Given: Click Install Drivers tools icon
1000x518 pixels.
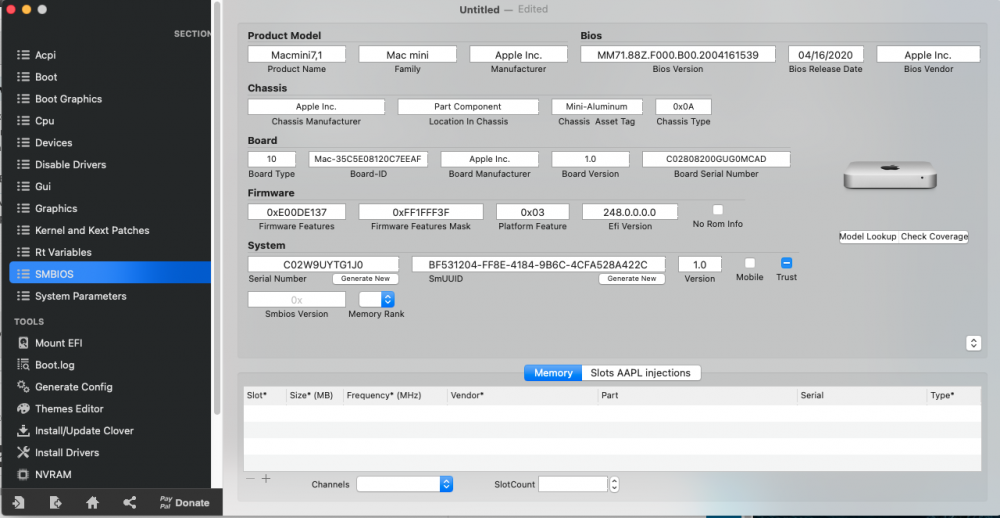Looking at the screenshot, I should pyautogui.click(x=24, y=452).
